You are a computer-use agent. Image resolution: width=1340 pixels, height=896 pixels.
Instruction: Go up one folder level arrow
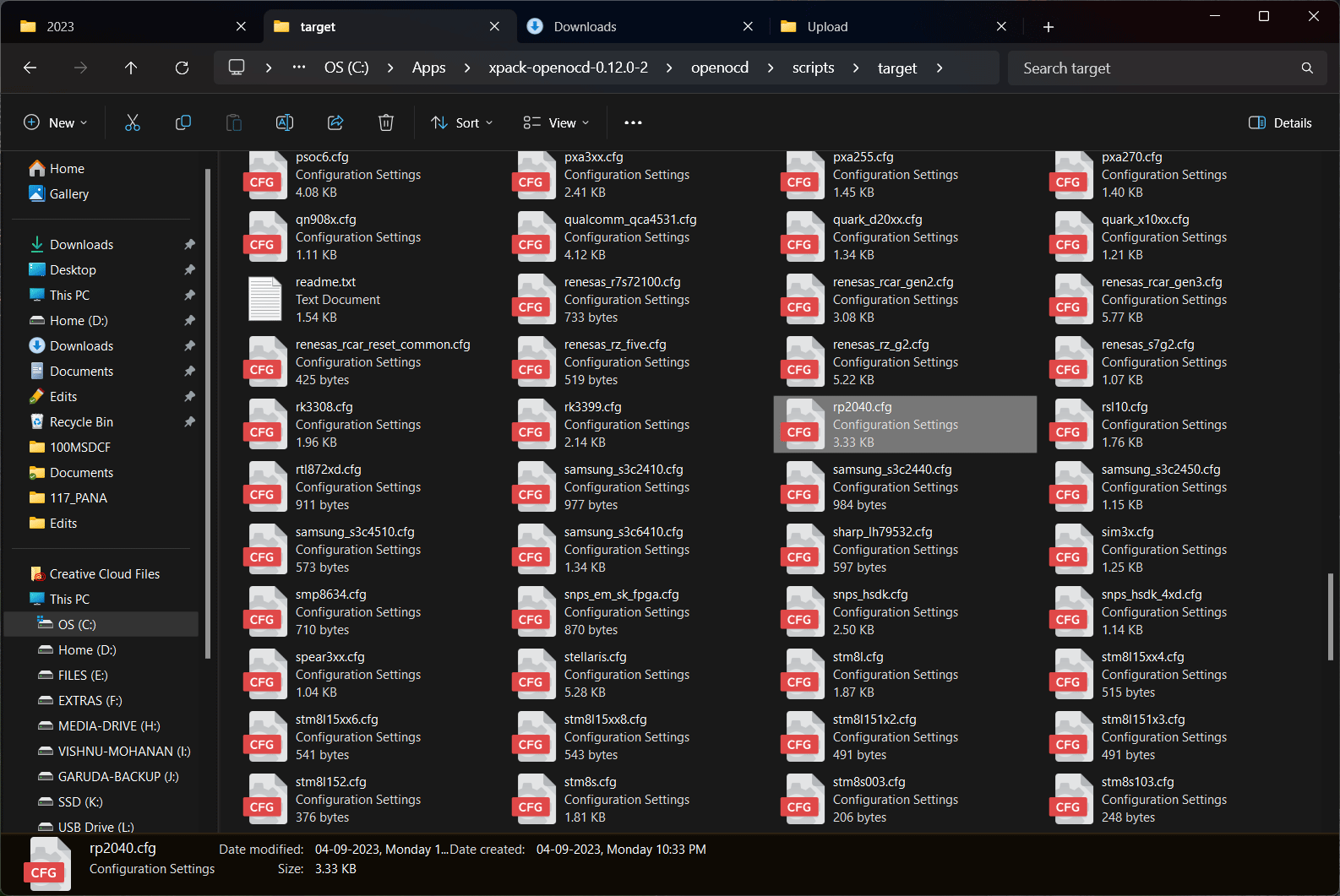click(131, 68)
